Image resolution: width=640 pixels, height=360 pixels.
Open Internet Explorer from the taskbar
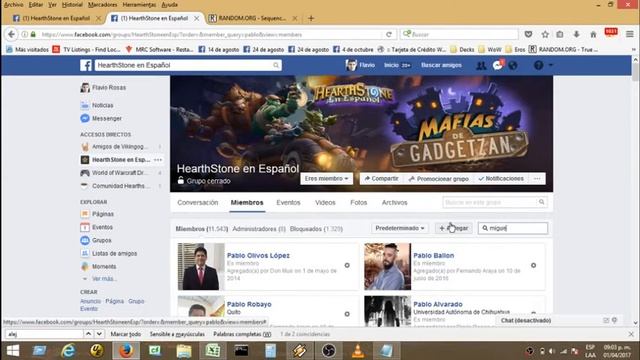pyautogui.click(x=69, y=351)
